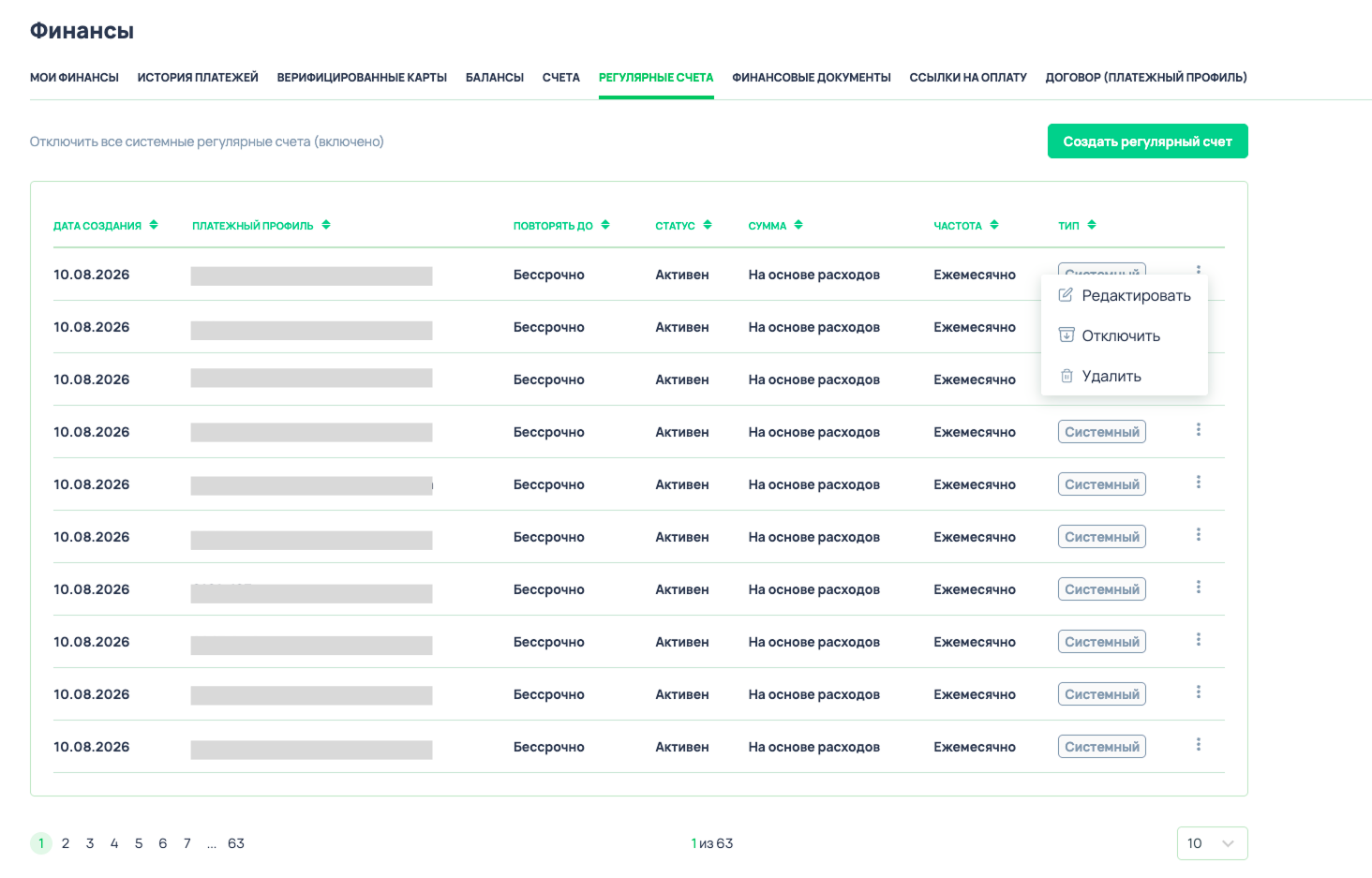Viewport: 1372px width, 878px height.
Task: Sort by Платежный профиль column arrows
Action: click(x=326, y=225)
